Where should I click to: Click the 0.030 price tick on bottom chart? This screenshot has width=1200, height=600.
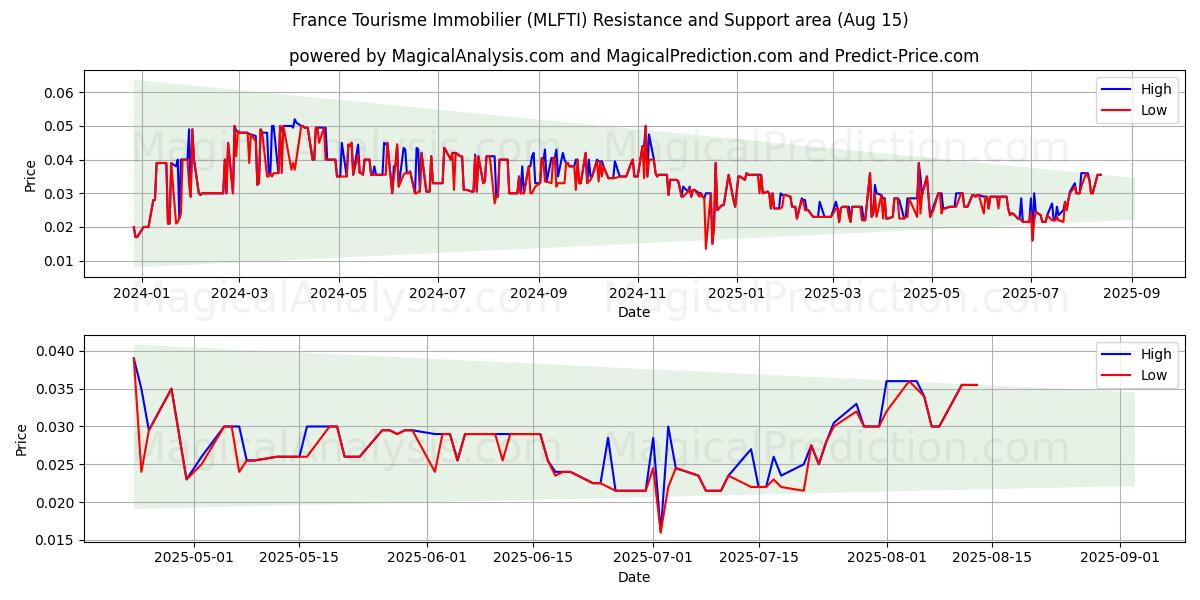56,427
